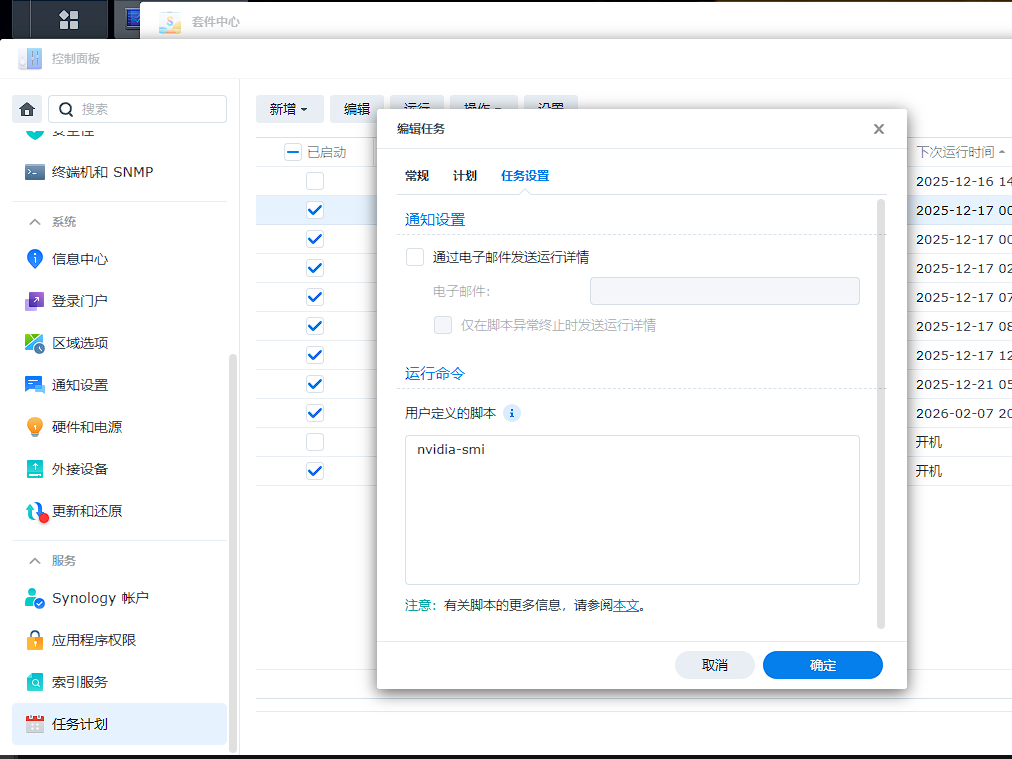Switch to the 常规 tab
Screen dimensions: 1012x759
[x=417, y=176]
